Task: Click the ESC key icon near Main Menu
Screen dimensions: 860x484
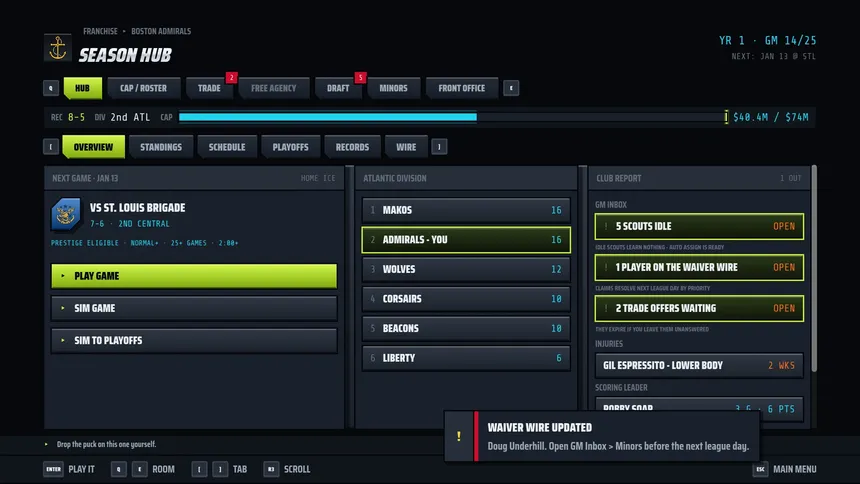Action: coord(760,469)
